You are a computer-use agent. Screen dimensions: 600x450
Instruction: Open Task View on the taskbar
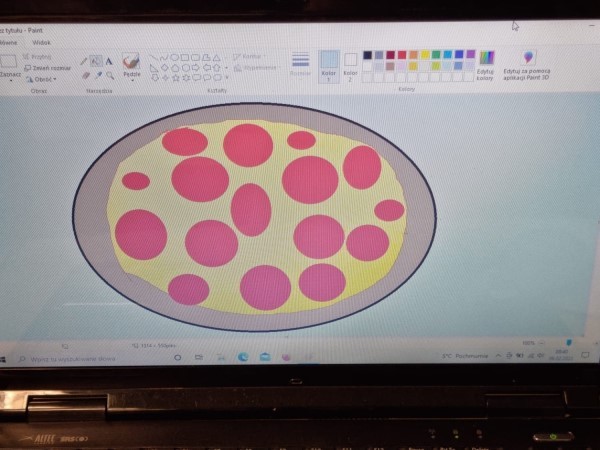click(199, 357)
